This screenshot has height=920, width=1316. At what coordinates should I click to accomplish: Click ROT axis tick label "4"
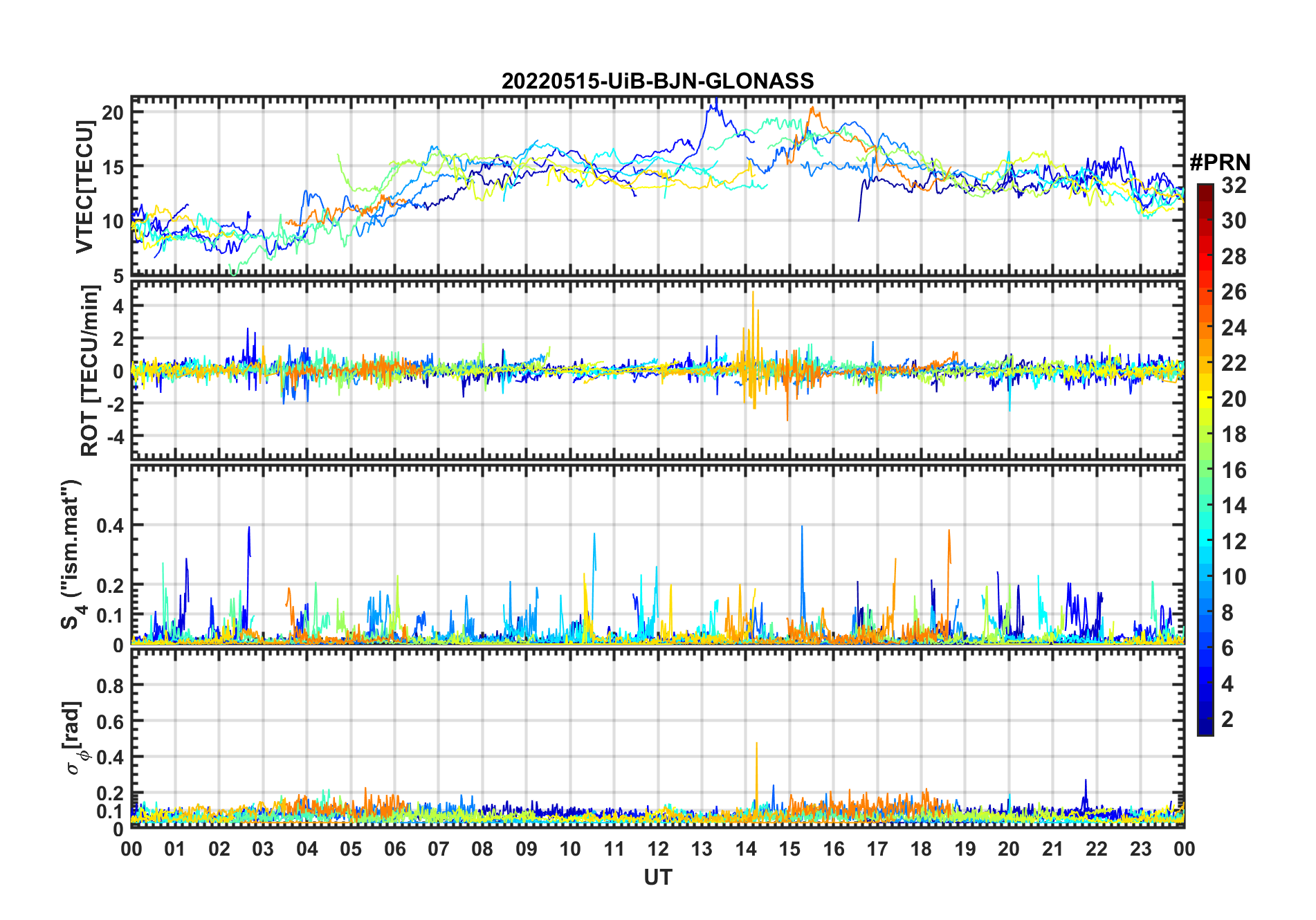click(118, 306)
